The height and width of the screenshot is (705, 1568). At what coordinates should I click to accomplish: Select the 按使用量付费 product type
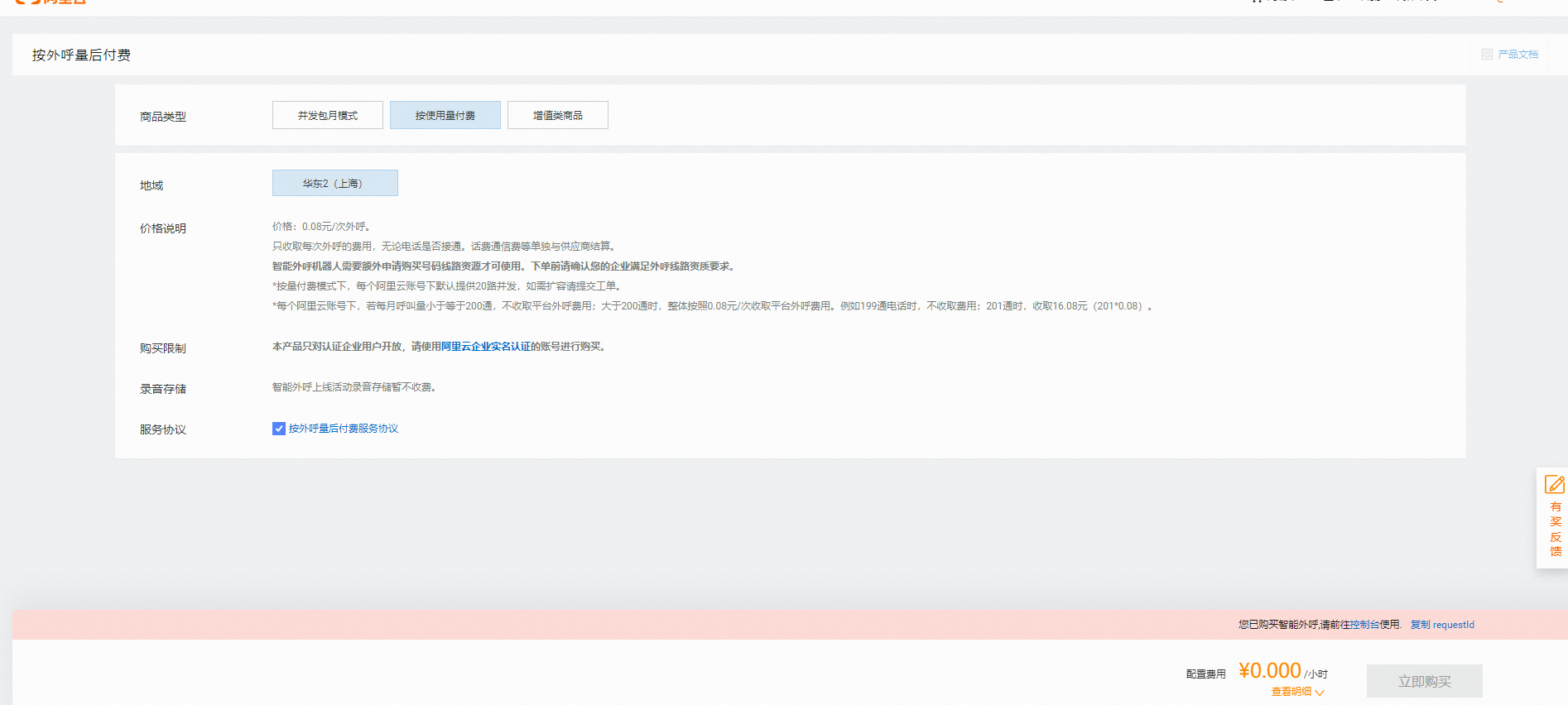(445, 115)
